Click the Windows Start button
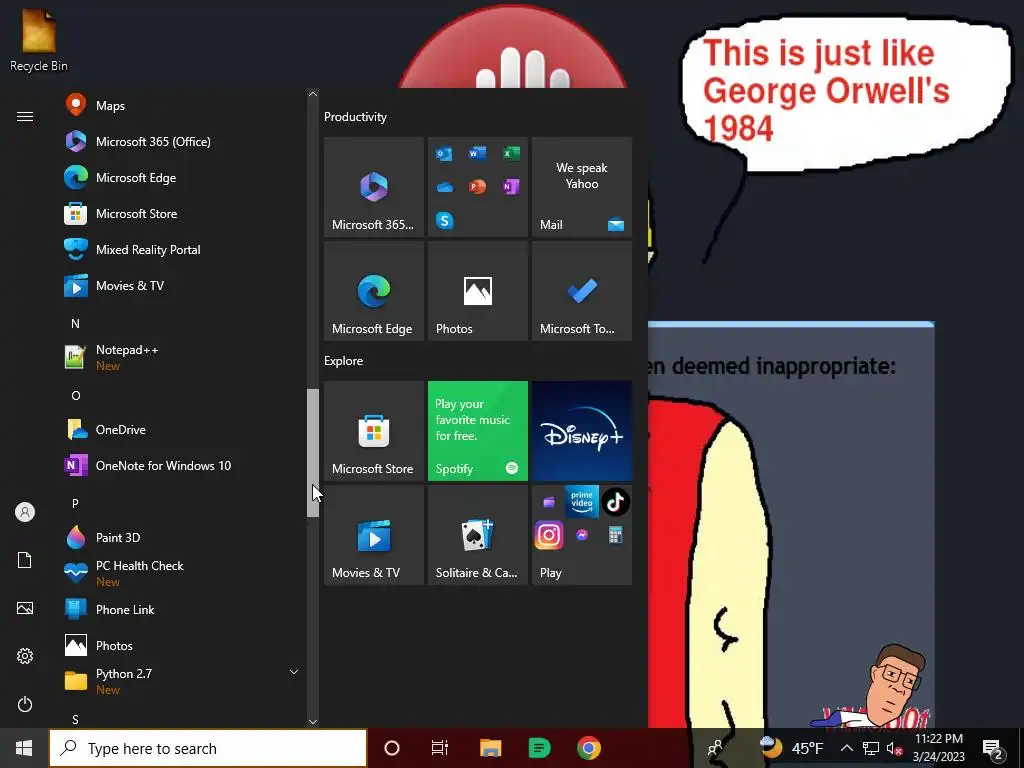Image resolution: width=1024 pixels, height=768 pixels. pos(24,748)
